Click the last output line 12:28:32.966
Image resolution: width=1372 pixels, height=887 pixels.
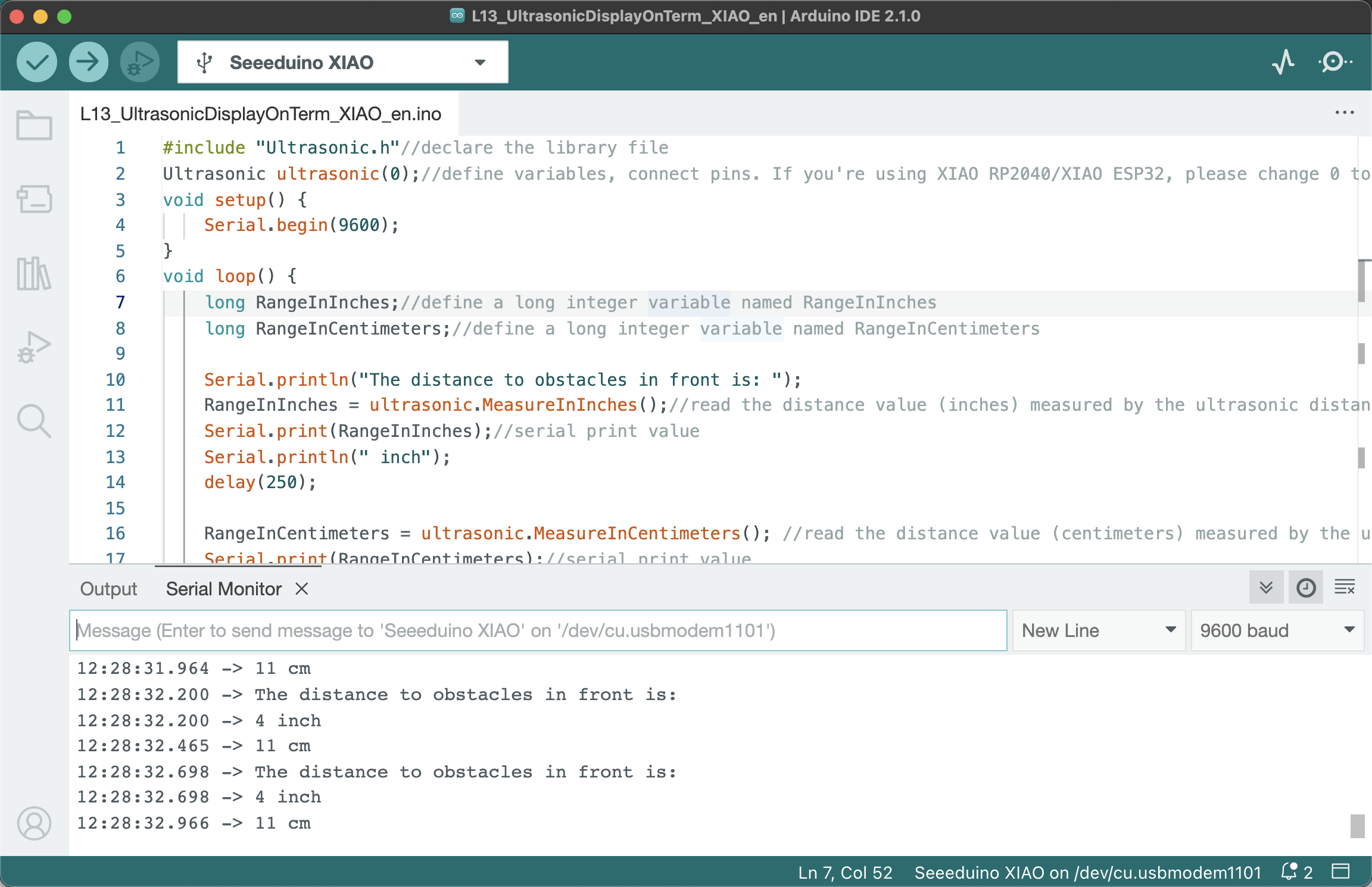click(x=194, y=823)
